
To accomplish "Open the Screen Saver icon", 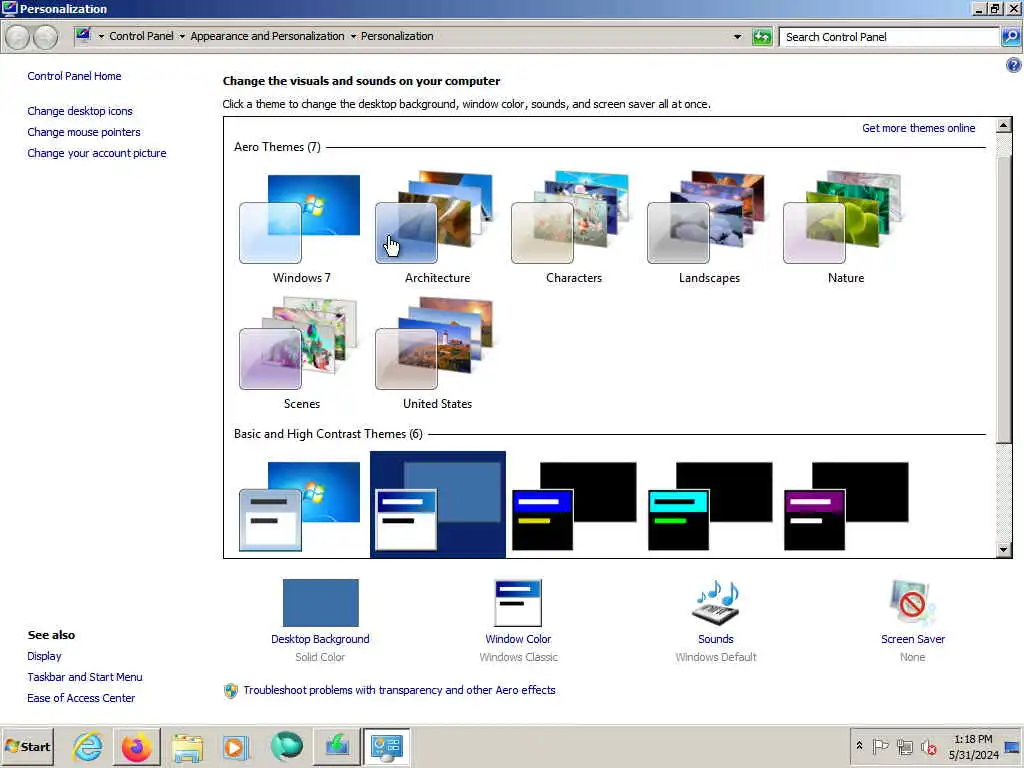I will 912,602.
